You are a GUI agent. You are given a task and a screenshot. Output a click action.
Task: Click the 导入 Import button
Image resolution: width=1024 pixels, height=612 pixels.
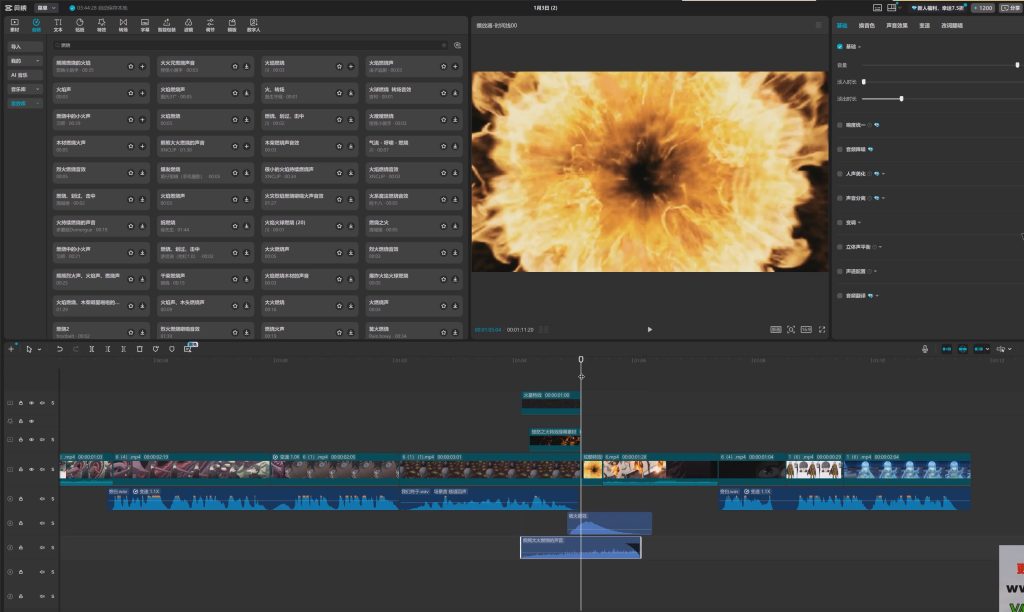point(25,46)
